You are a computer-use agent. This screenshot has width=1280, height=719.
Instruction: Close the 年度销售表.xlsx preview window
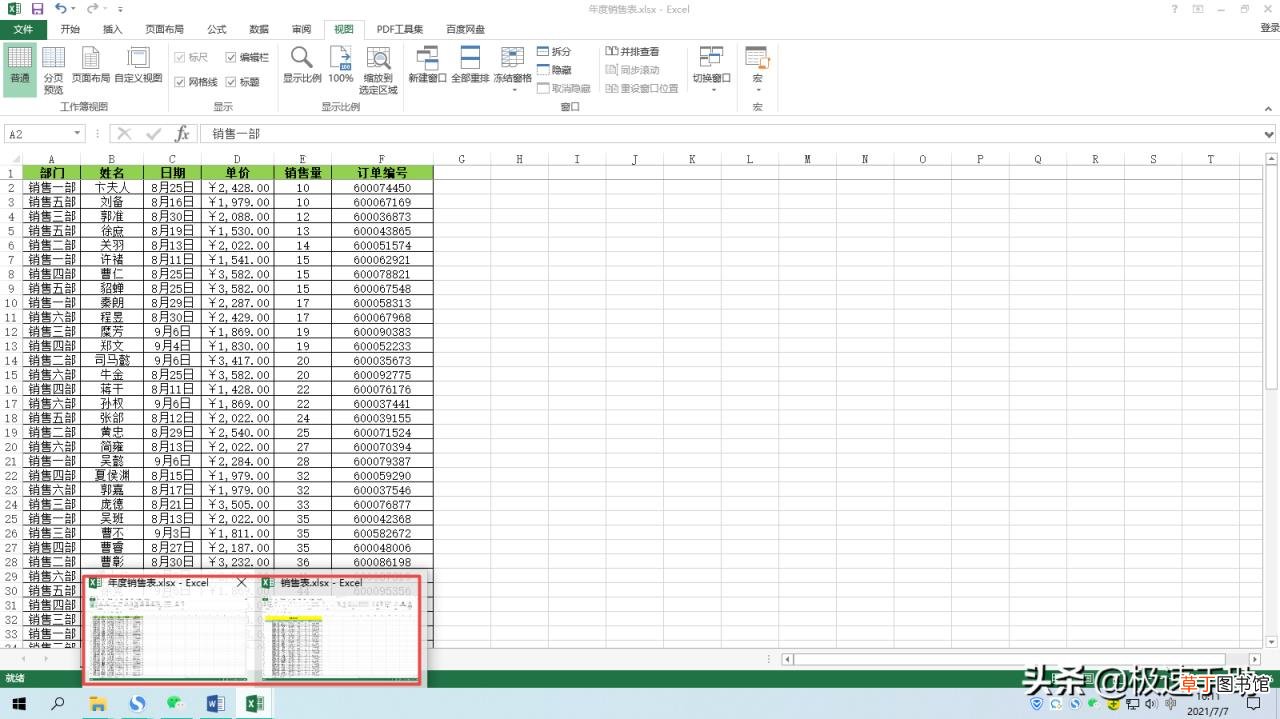(242, 582)
